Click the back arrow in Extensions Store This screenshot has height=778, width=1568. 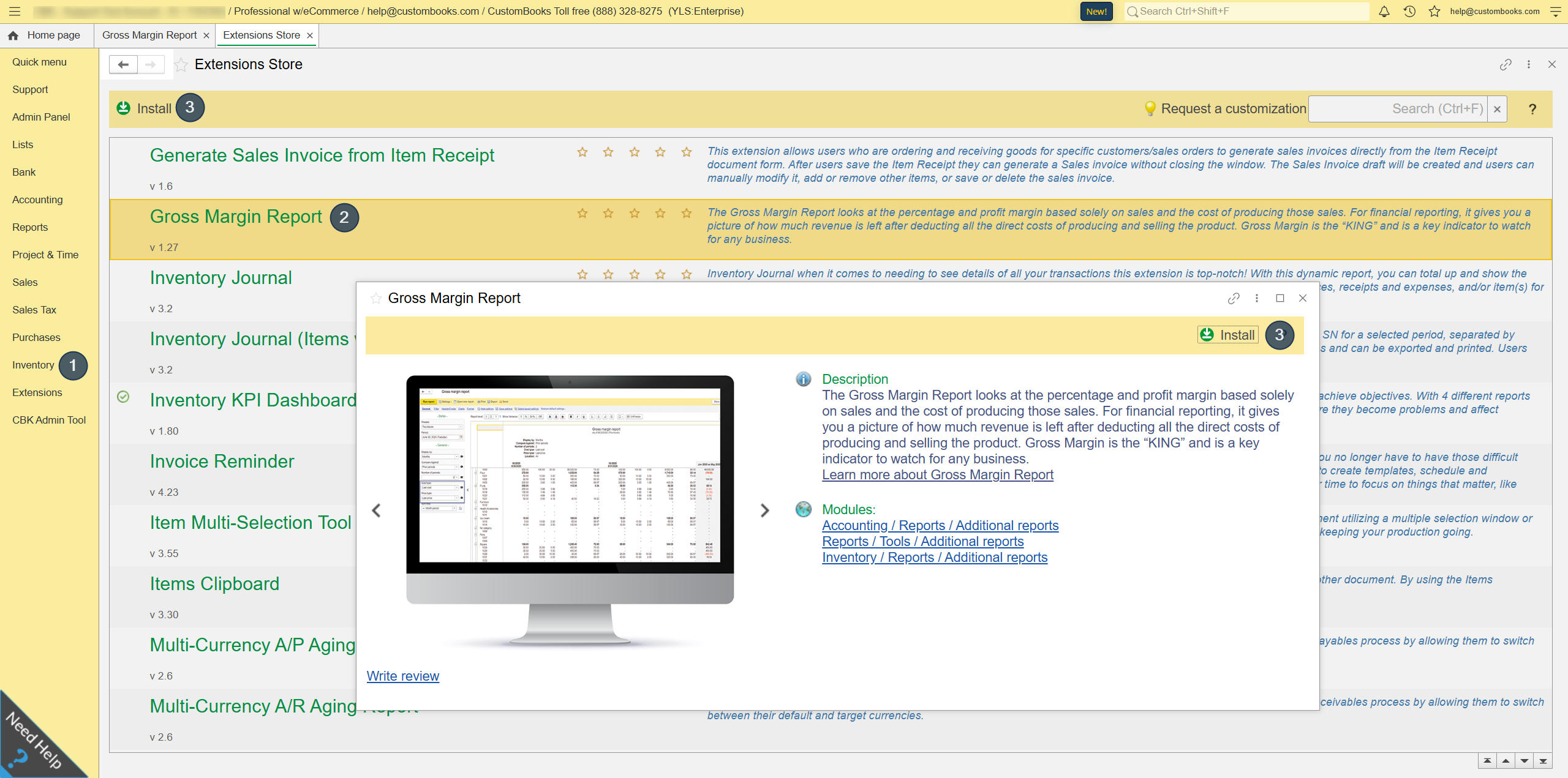coord(123,64)
